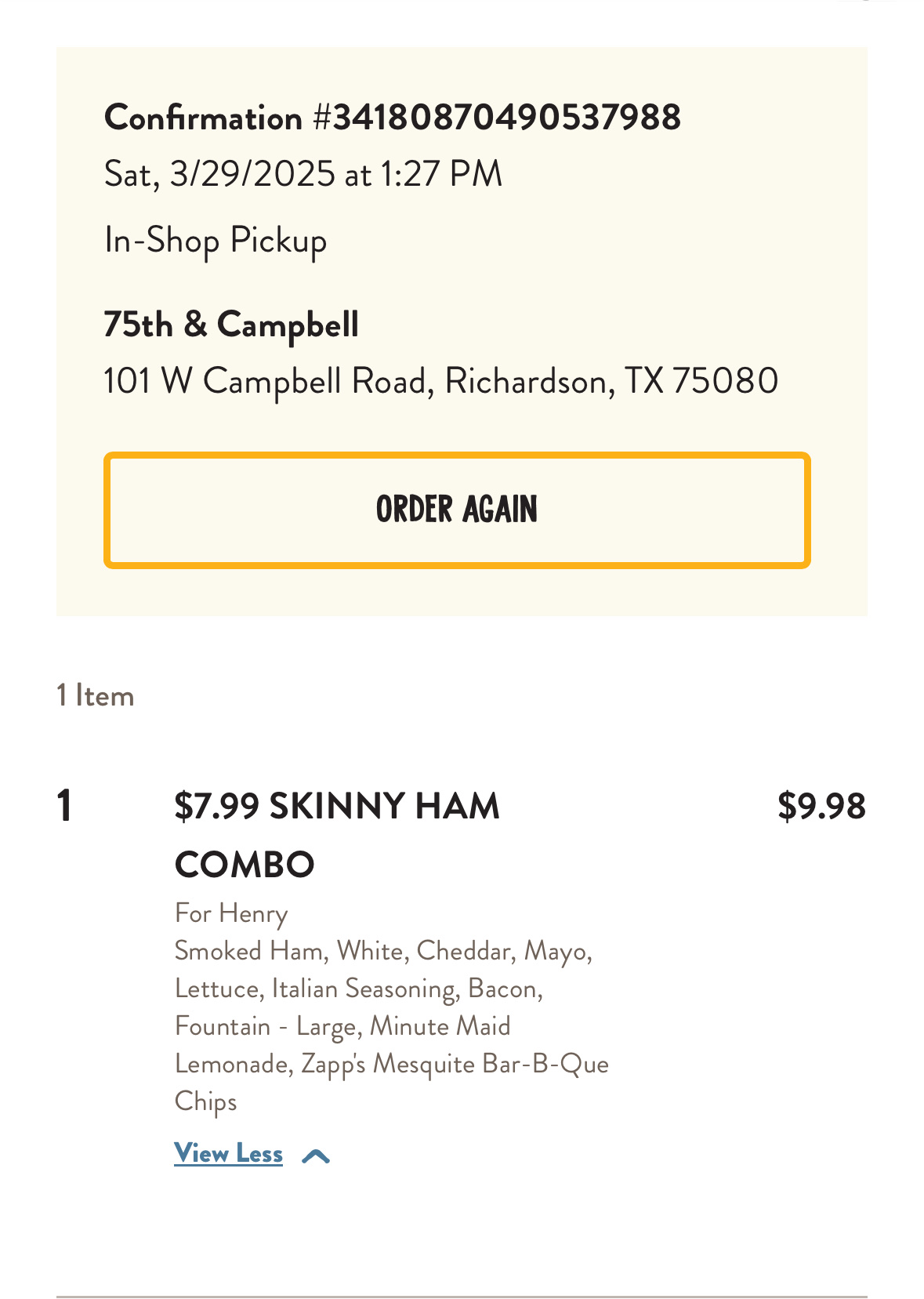Click the Lettuce, Italian Seasoning, Bacon line
Image resolution: width=924 pixels, height=1299 pixels.
click(x=359, y=989)
